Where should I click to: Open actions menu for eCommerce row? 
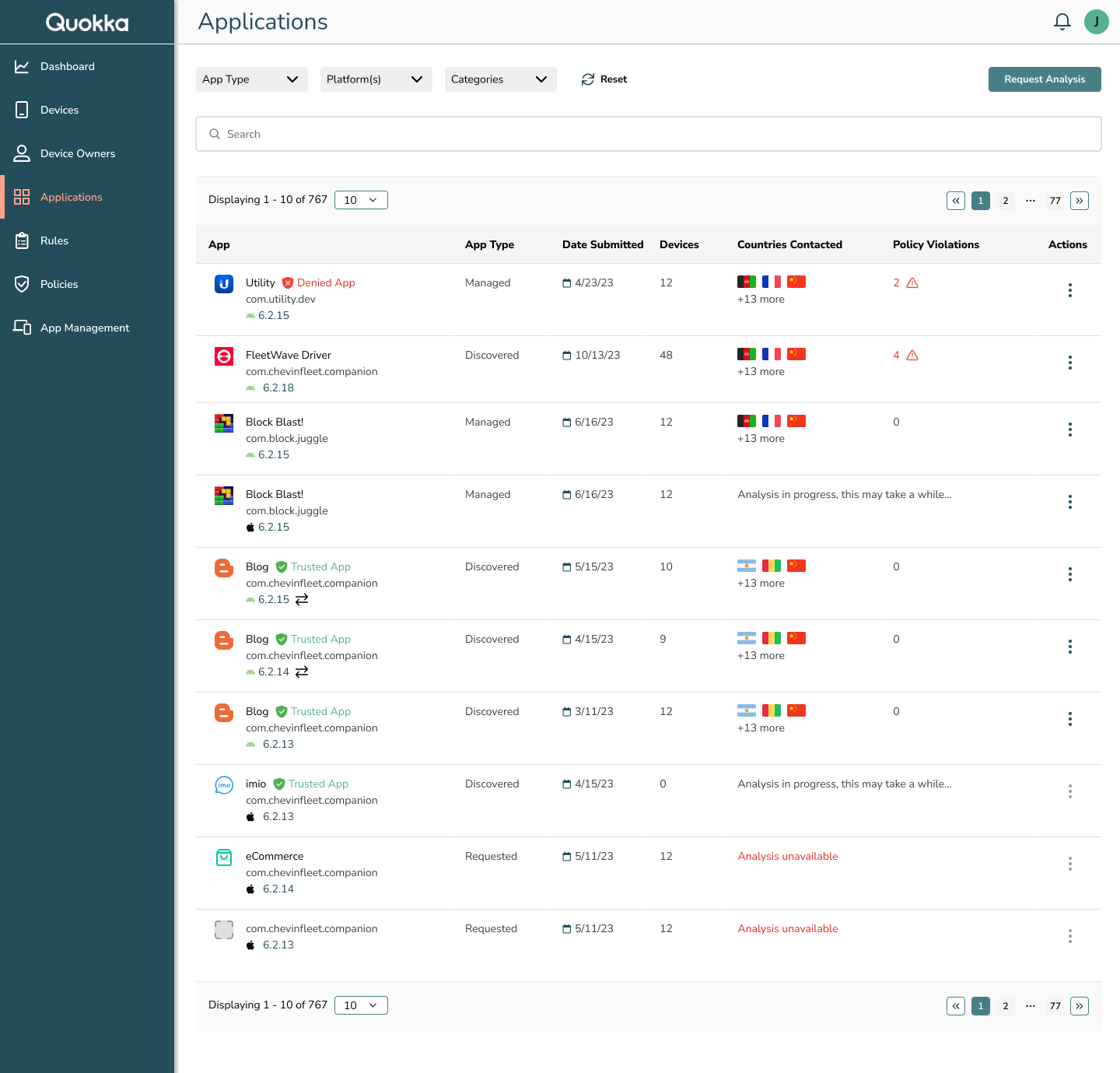pos(1070,864)
